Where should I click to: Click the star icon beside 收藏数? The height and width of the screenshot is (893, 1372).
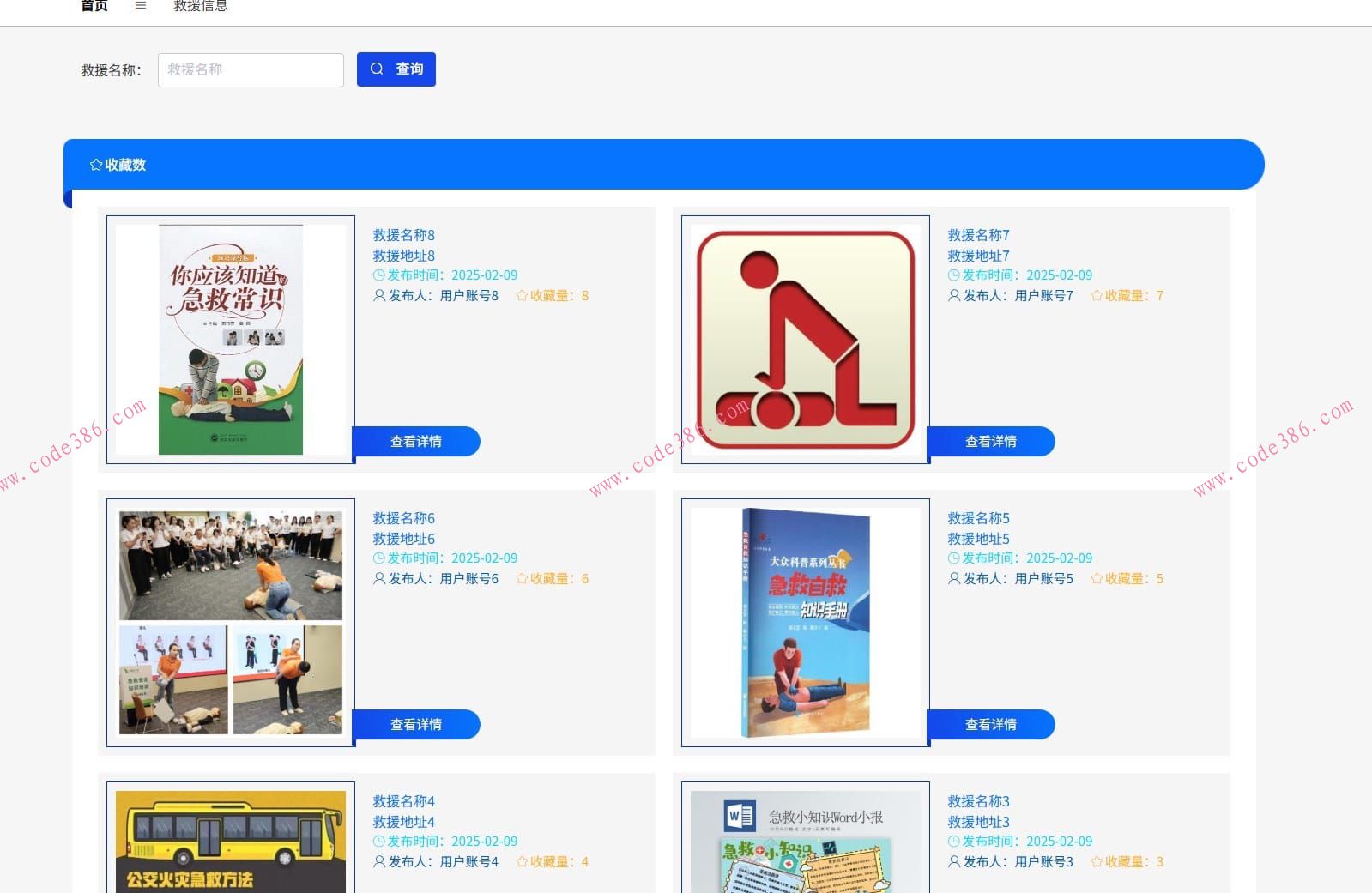(96, 165)
